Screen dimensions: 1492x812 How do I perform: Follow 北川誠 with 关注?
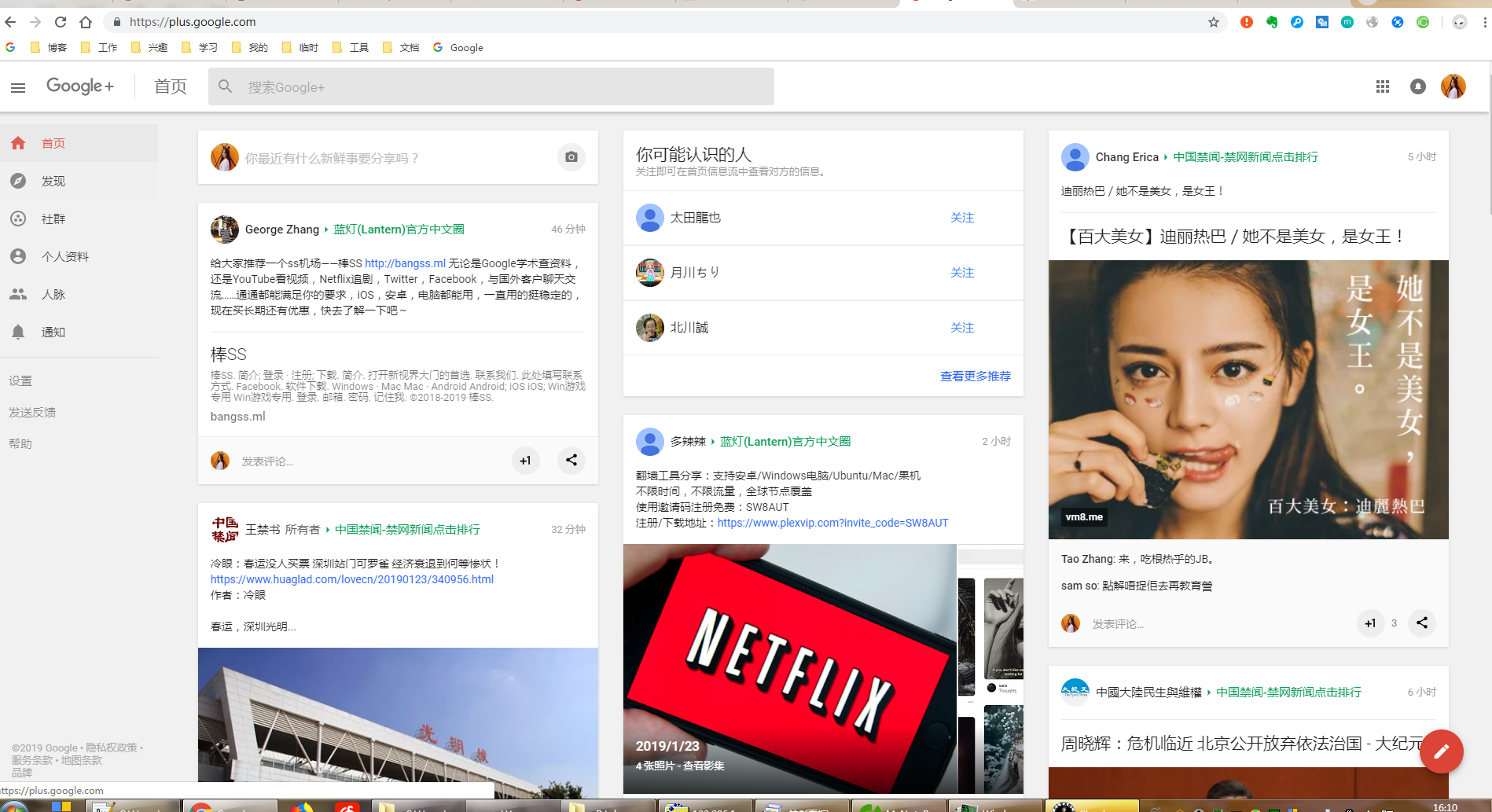tap(962, 328)
